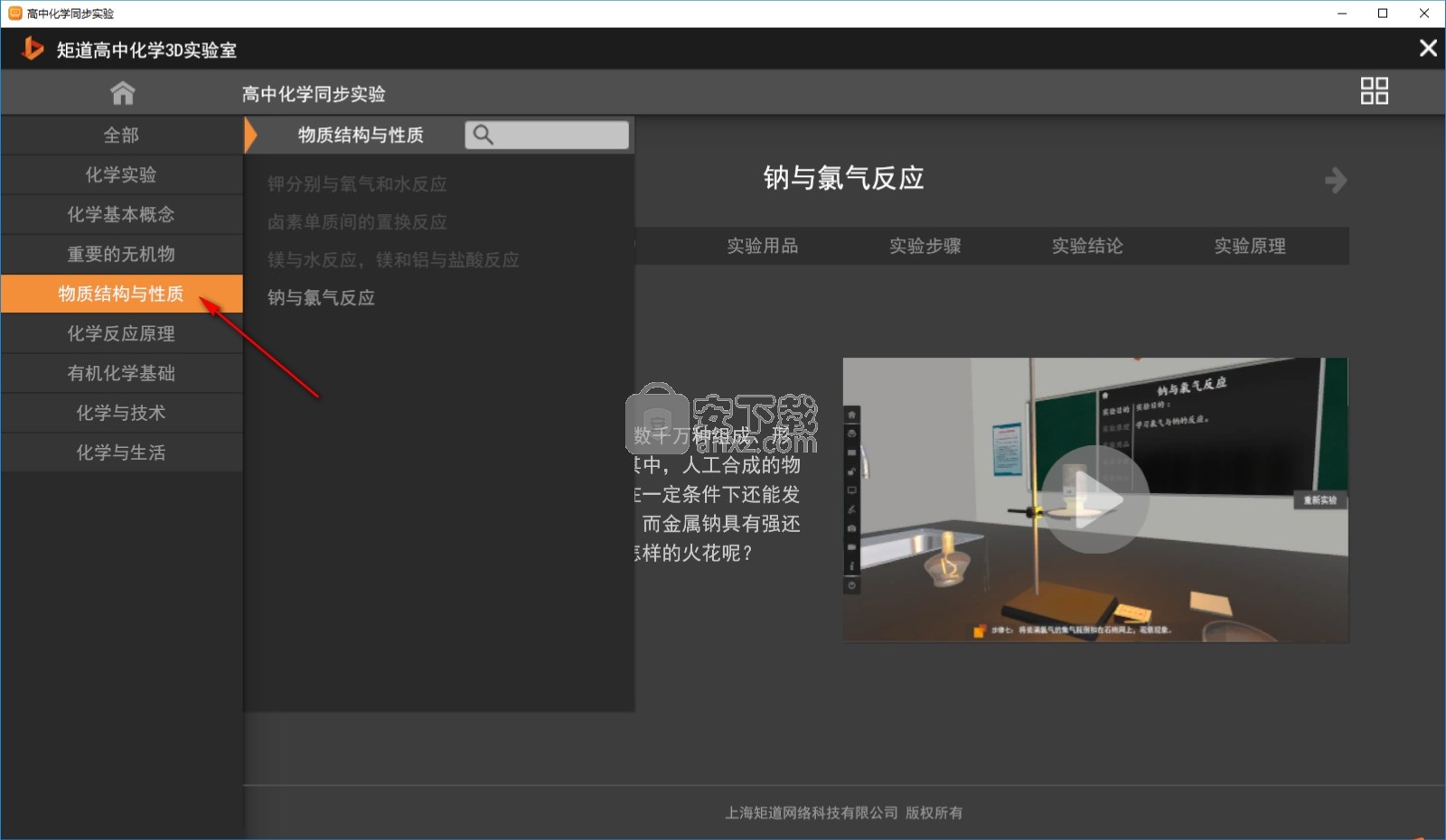1446x840 pixels.
Task: Click the orange app logo
Action: tap(33, 48)
